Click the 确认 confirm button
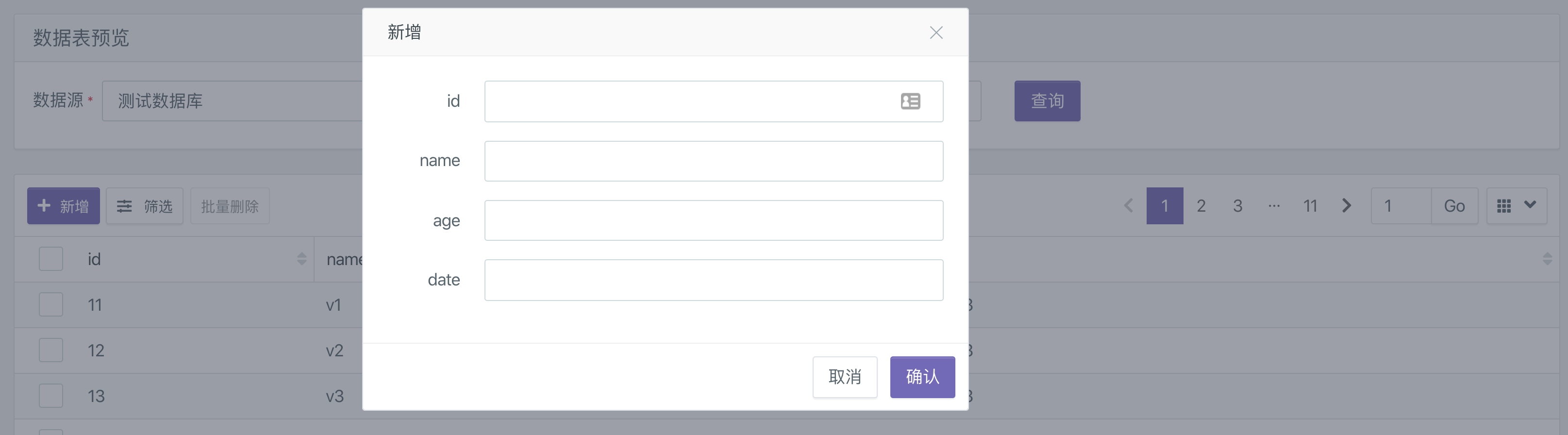Screen dimensions: 1568x435 pyautogui.click(x=922, y=377)
